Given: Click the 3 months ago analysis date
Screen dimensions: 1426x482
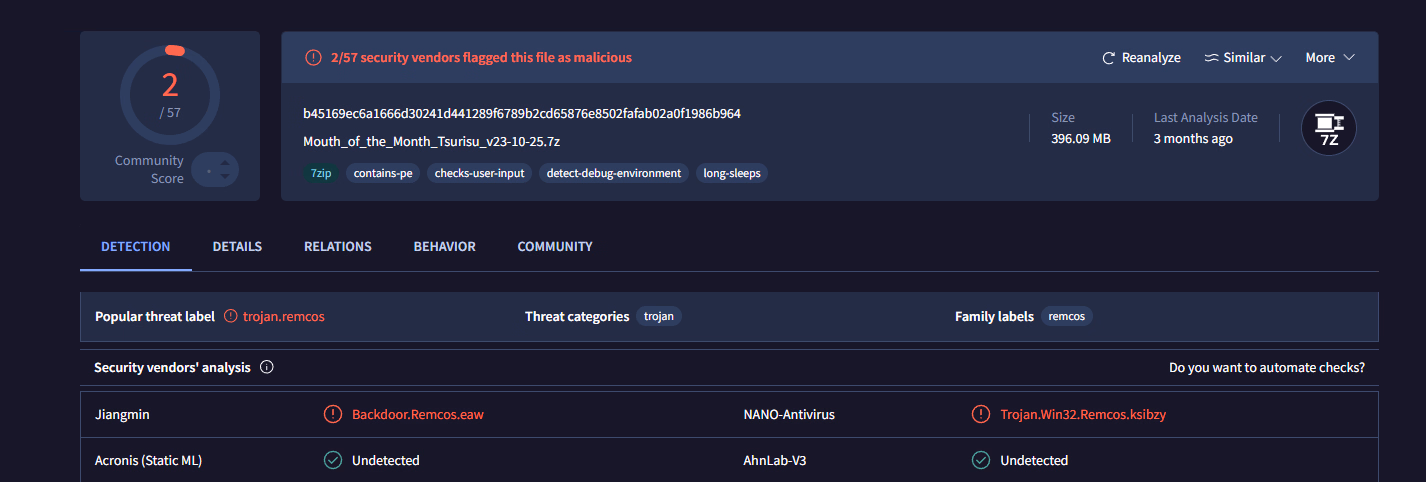Looking at the screenshot, I should (x=1193, y=139).
